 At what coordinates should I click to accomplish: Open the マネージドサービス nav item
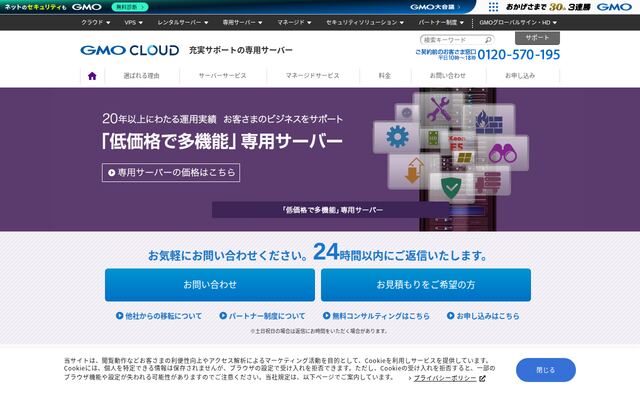click(313, 76)
